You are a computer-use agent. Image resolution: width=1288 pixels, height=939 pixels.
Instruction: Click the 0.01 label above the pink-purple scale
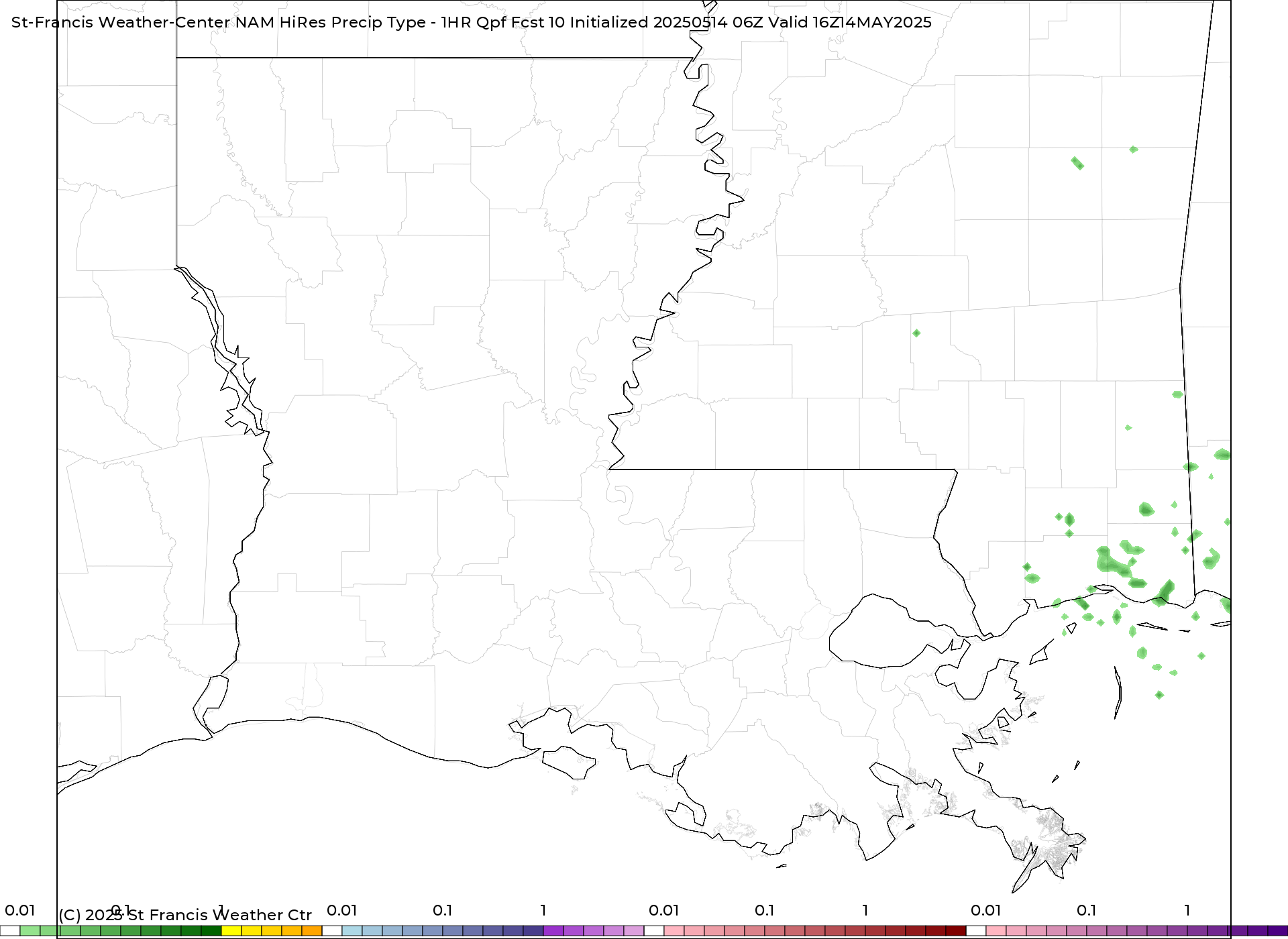click(x=985, y=910)
